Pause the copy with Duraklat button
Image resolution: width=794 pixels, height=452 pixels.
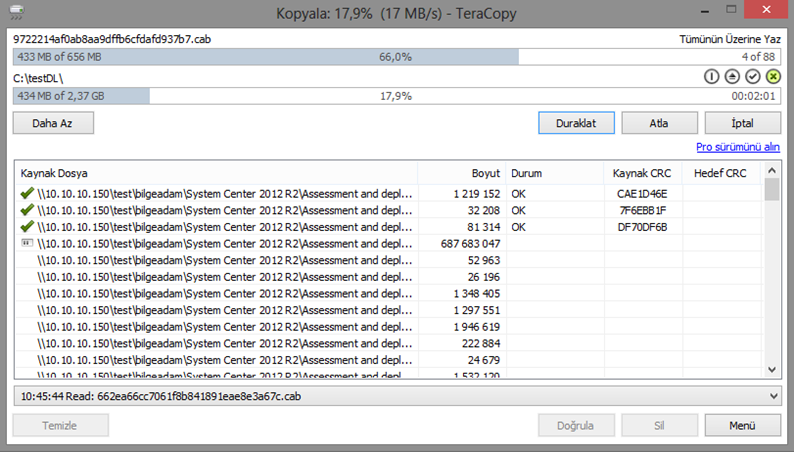[x=576, y=123]
